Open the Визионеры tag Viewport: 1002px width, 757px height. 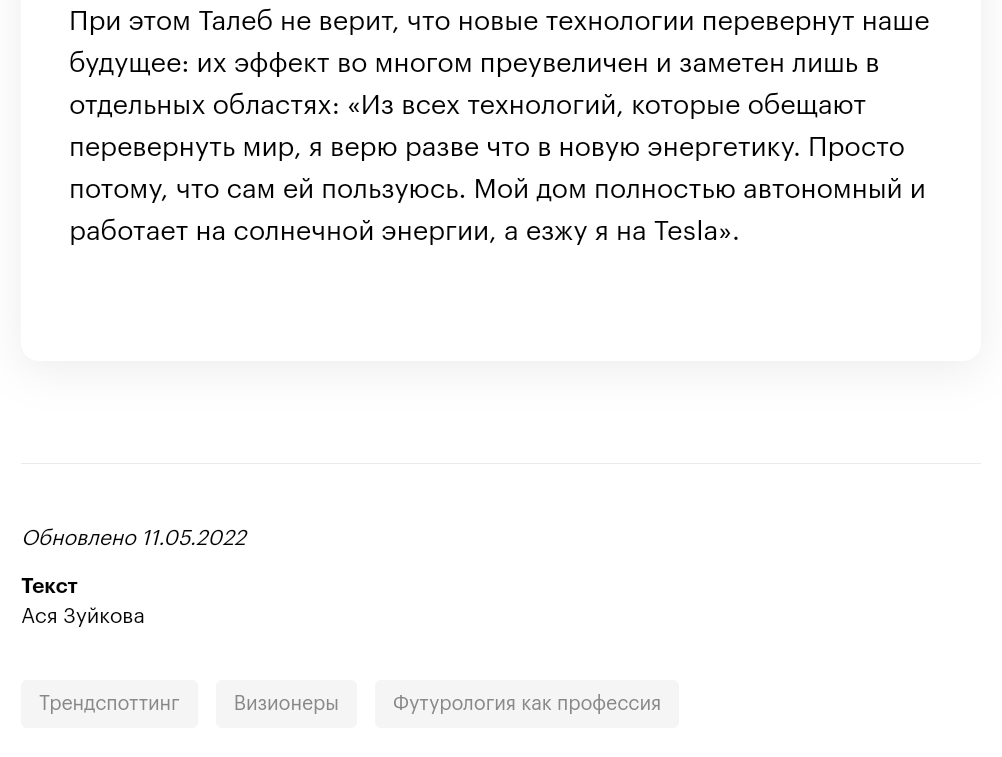[286, 703]
